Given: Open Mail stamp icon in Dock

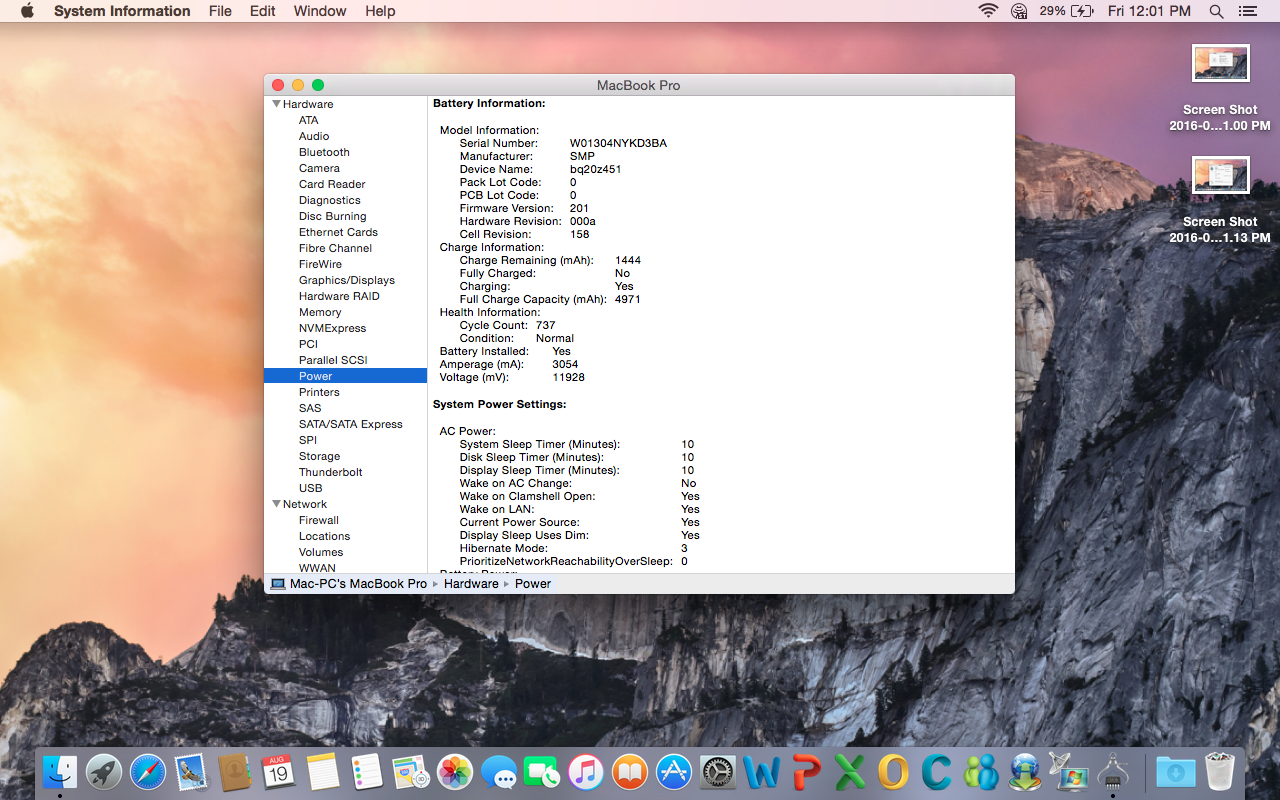Looking at the screenshot, I should pos(191,772).
